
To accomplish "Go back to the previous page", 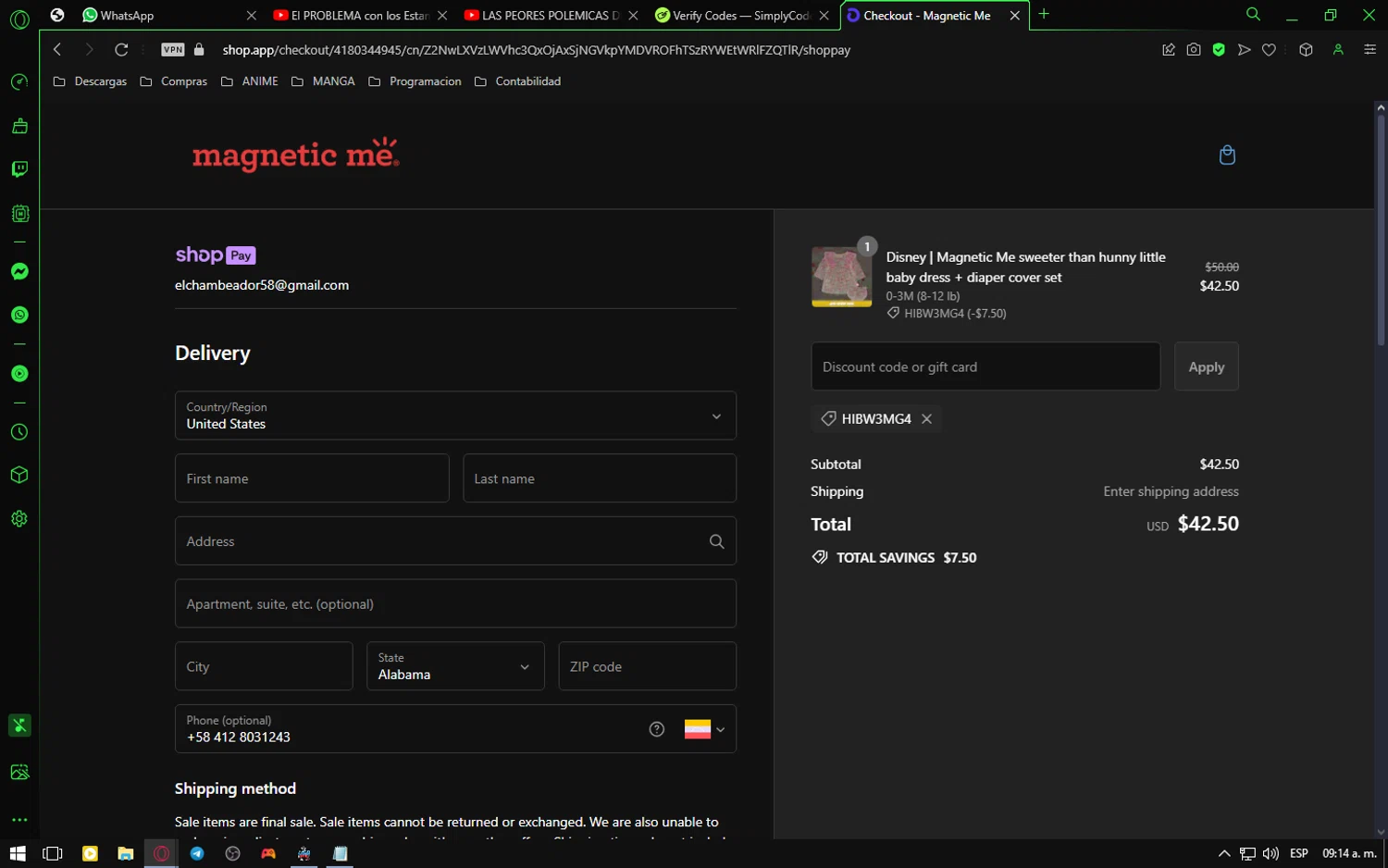I will (57, 50).
